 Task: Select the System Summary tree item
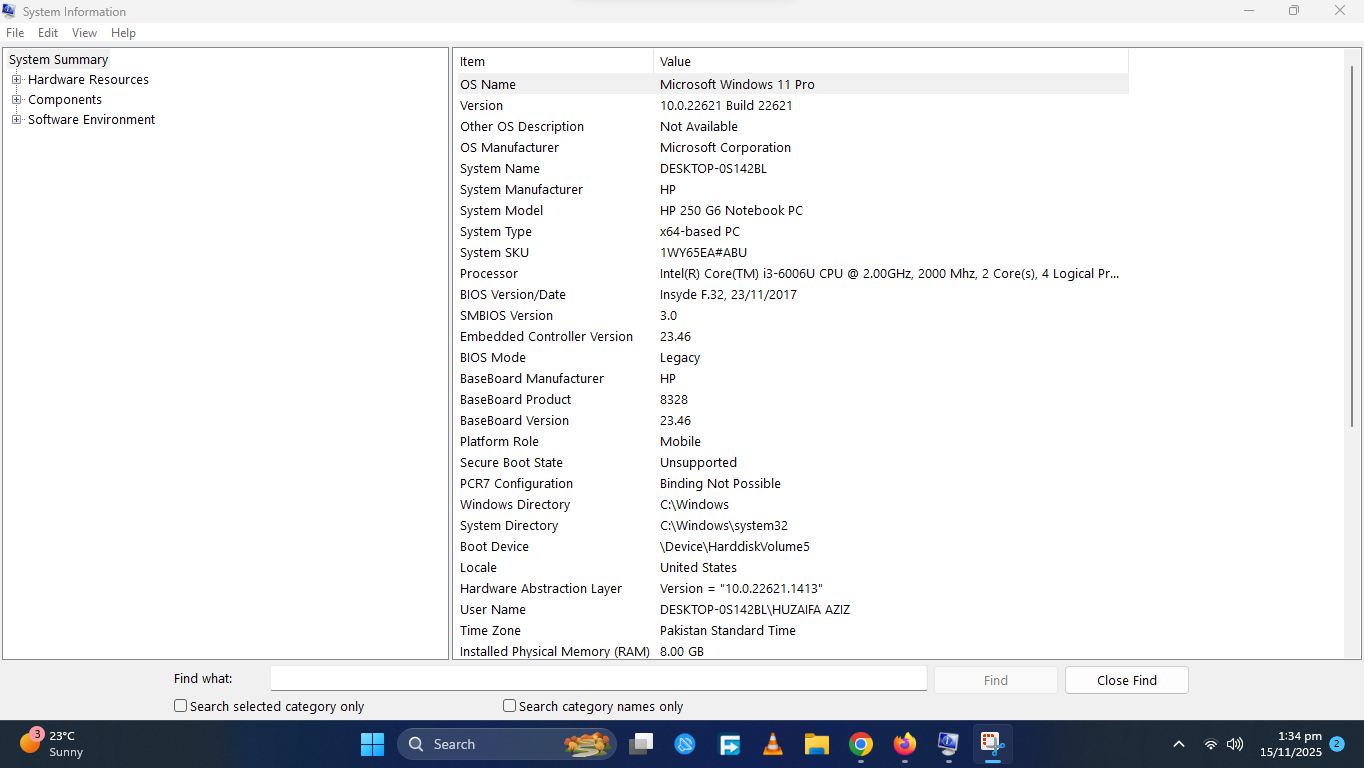tap(58, 60)
